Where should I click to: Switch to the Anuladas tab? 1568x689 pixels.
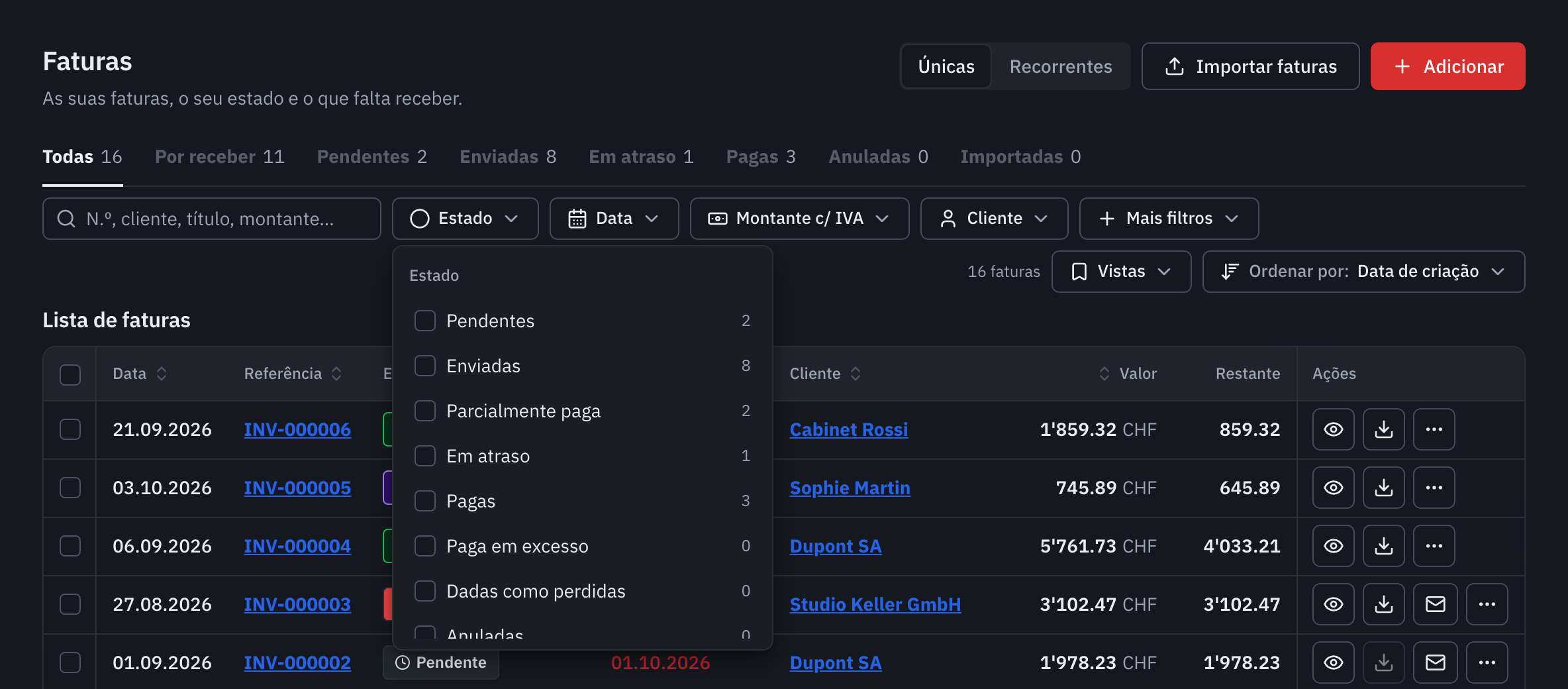(878, 157)
